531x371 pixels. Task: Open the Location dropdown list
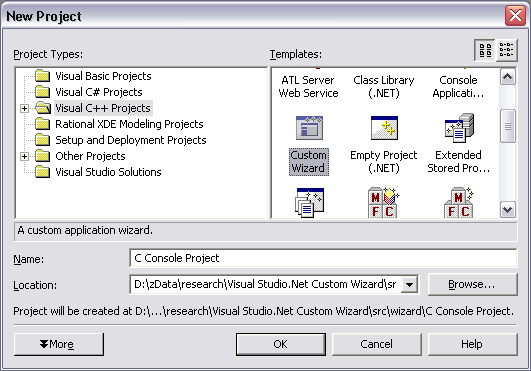409,284
